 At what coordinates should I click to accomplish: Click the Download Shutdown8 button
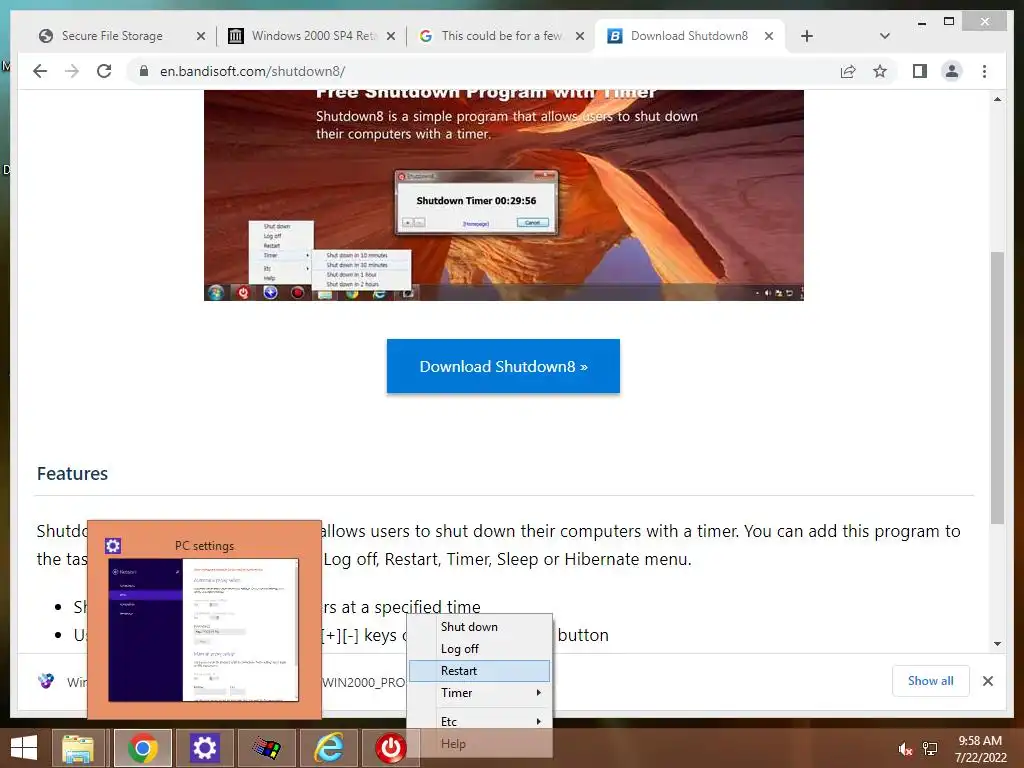tap(503, 366)
